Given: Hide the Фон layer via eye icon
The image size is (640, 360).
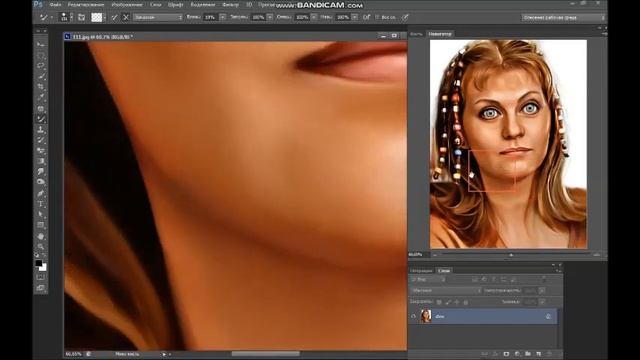Looking at the screenshot, I should (x=413, y=316).
